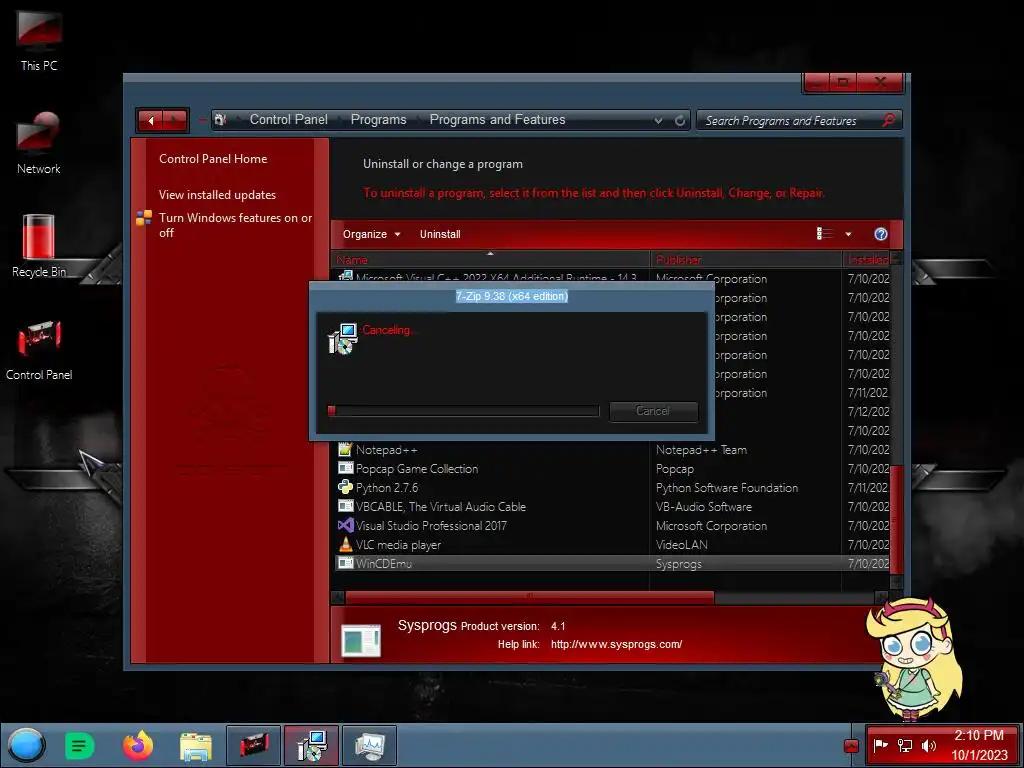Expand the view options dropdown arrow
The image size is (1024, 768).
tap(848, 234)
